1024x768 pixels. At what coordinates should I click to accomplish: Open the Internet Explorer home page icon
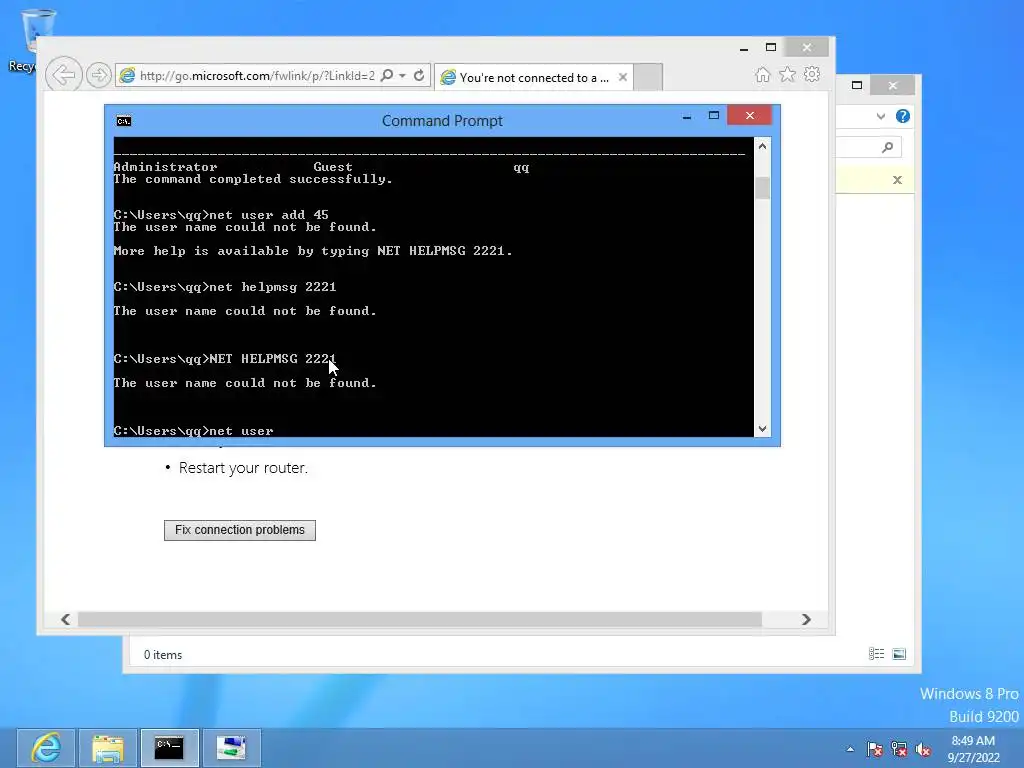pyautogui.click(x=762, y=75)
